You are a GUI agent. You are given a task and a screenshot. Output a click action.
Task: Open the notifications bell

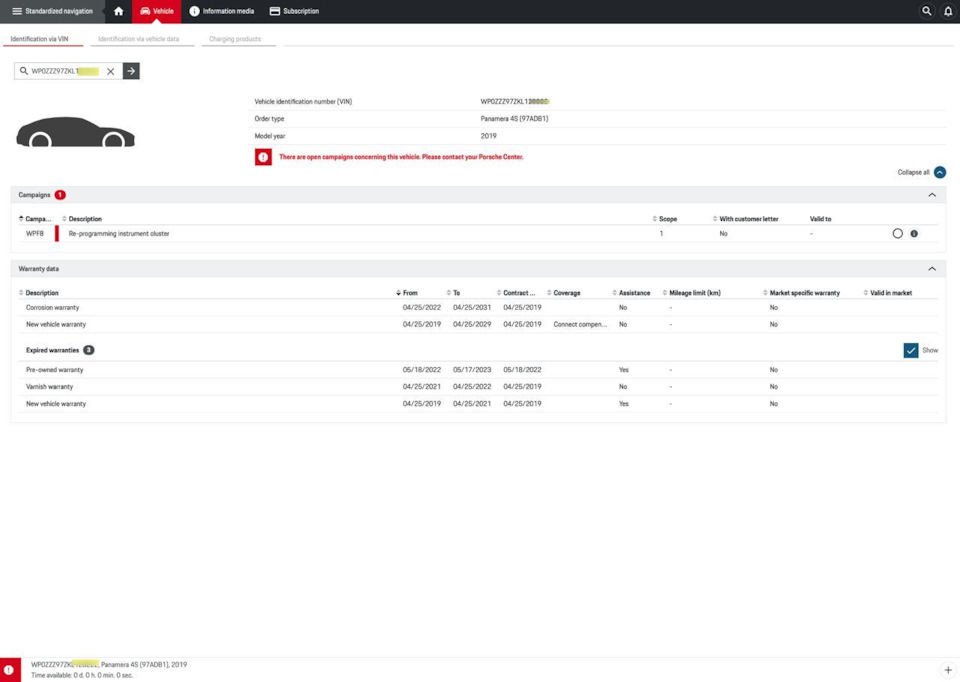[948, 11]
